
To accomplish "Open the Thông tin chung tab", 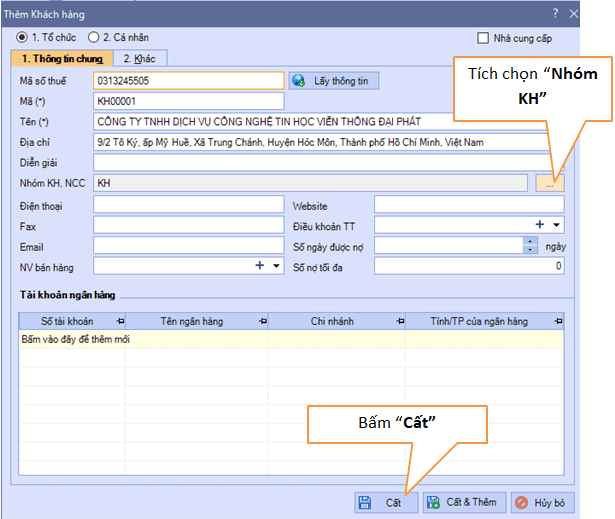I will tap(62, 59).
